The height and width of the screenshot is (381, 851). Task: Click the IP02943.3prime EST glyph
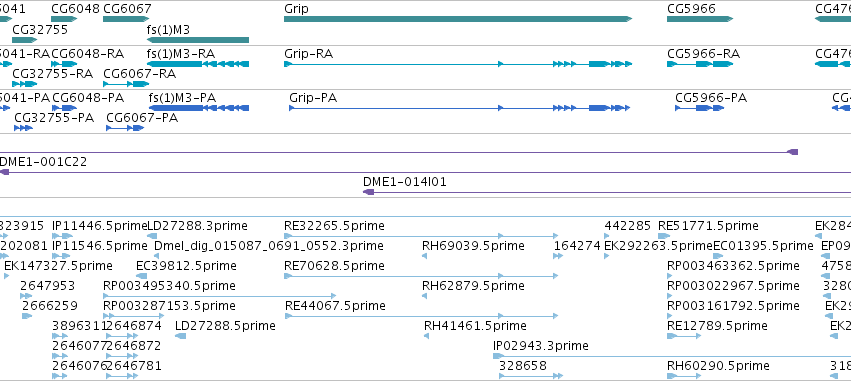click(x=672, y=356)
